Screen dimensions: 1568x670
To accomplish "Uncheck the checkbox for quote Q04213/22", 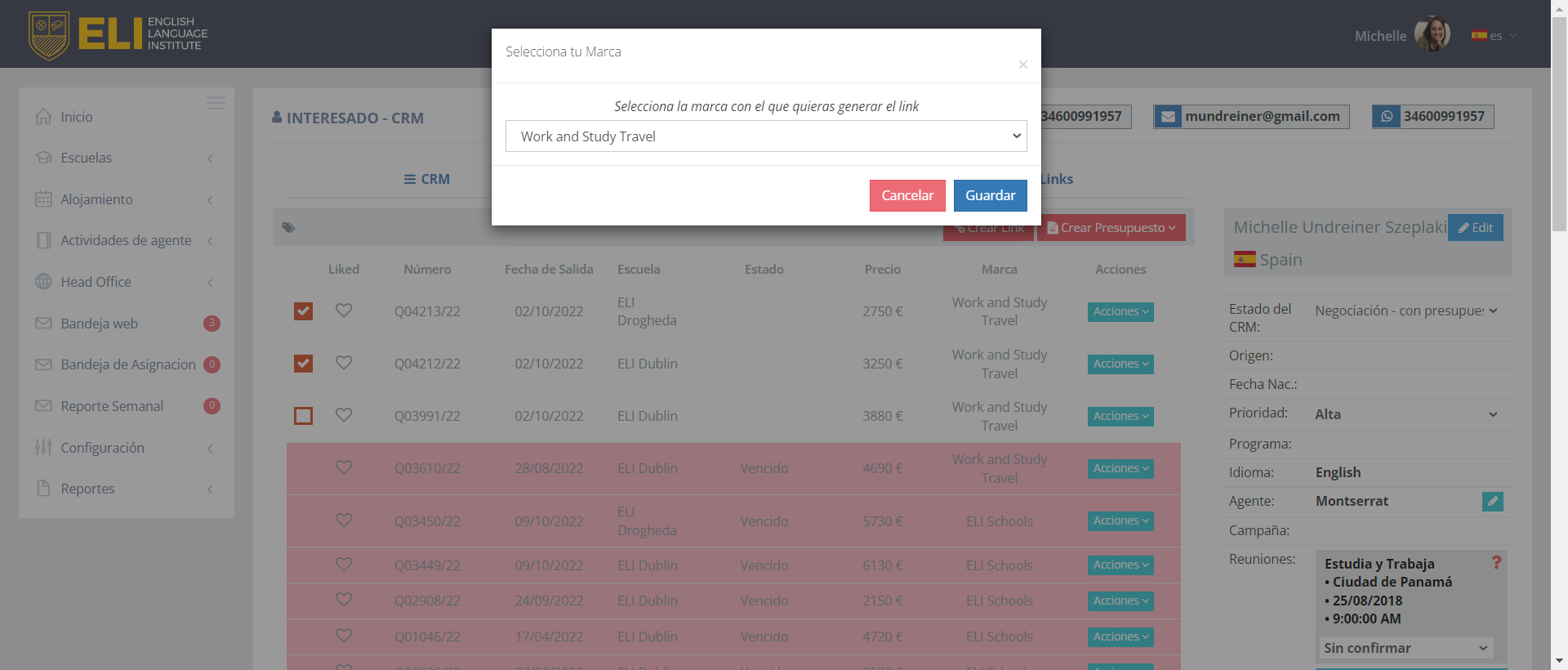I will click(x=303, y=311).
